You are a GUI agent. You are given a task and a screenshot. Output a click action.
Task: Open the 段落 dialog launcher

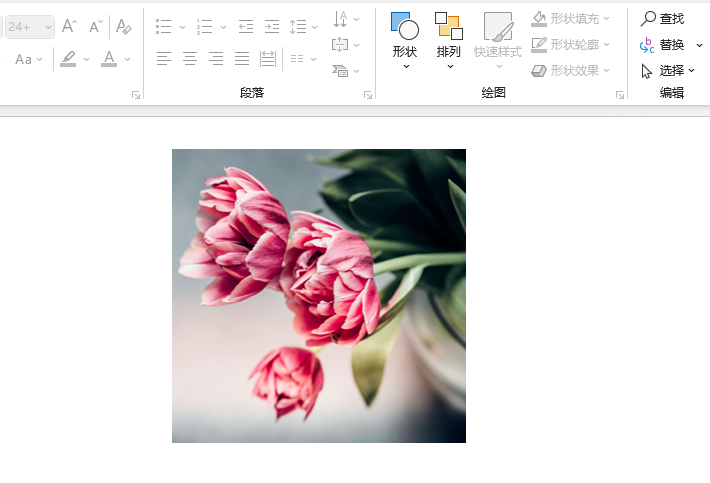click(x=368, y=95)
